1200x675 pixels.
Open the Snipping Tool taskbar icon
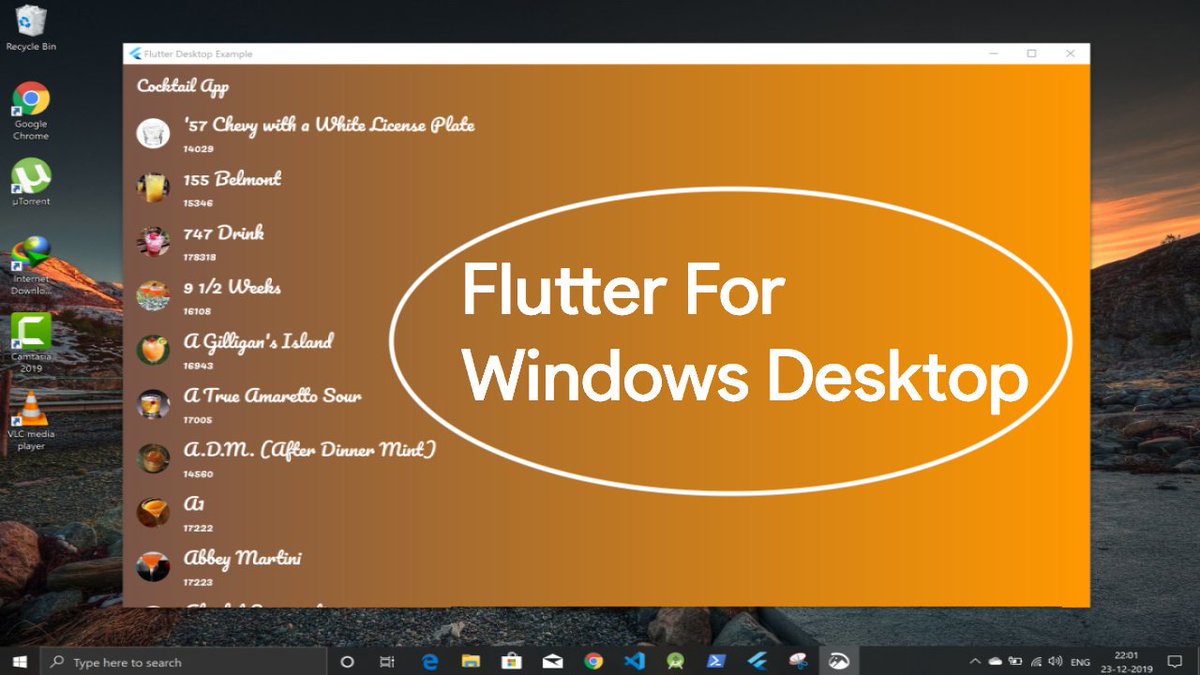pyautogui.click(x=797, y=661)
